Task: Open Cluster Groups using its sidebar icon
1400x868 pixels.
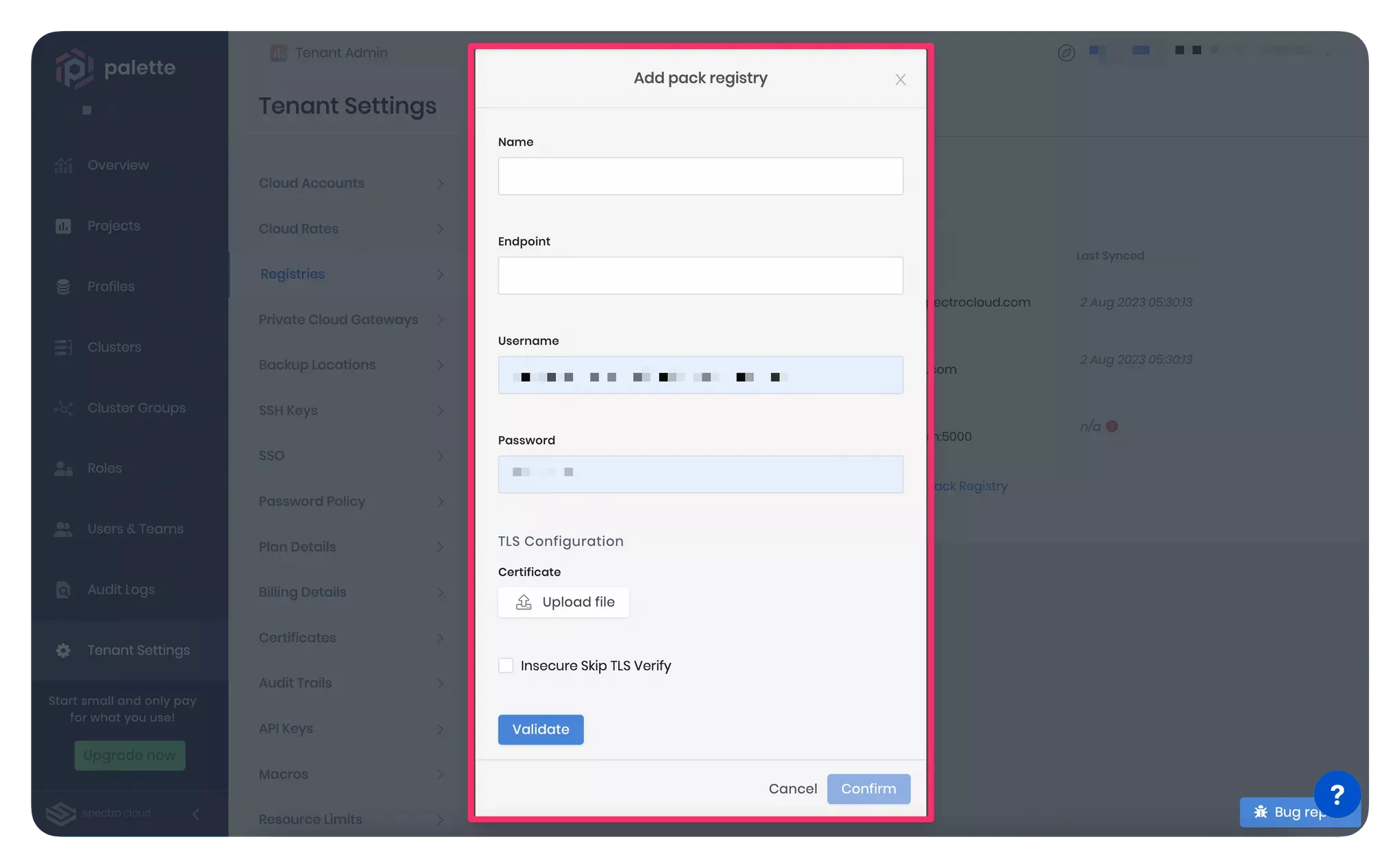Action: pos(63,407)
